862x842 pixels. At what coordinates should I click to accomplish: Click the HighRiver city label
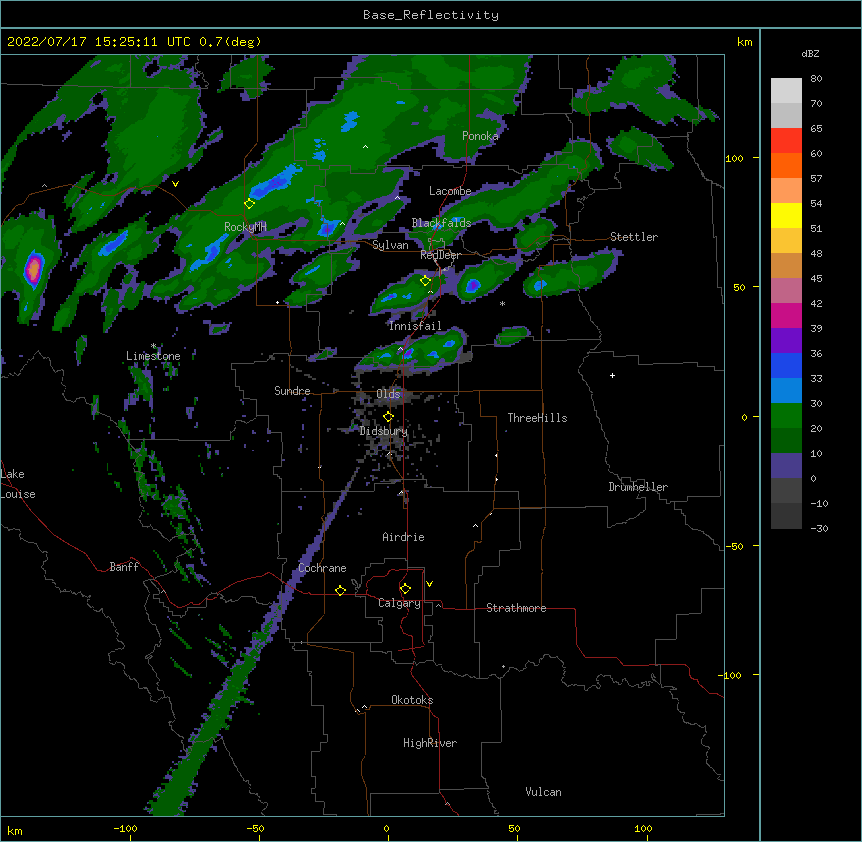(430, 743)
